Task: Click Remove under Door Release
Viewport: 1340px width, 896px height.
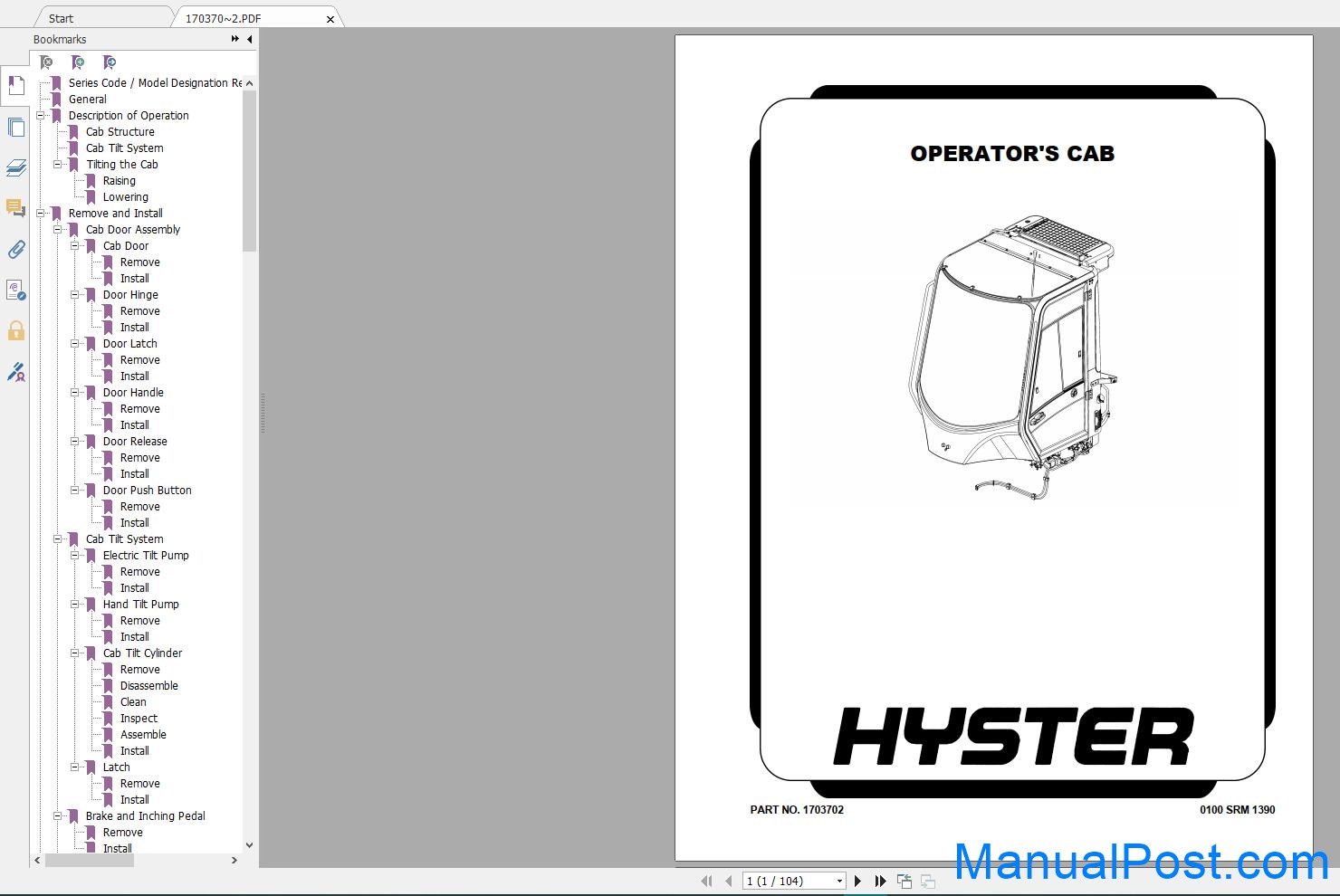Action: point(139,458)
